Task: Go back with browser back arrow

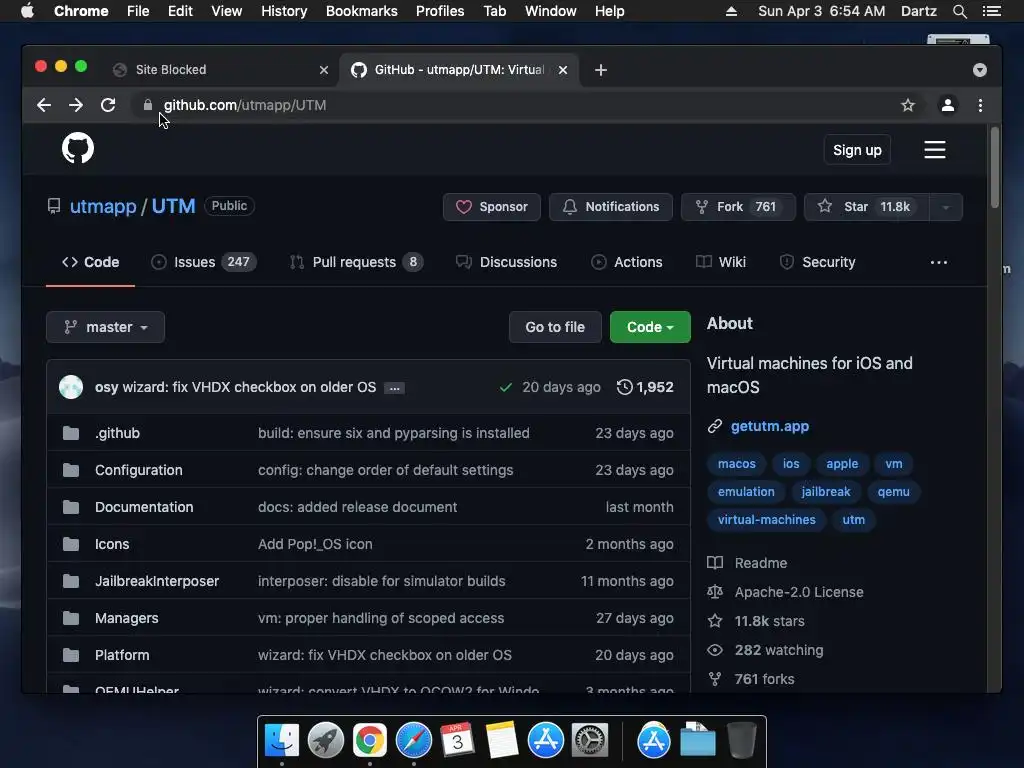Action: (x=44, y=105)
